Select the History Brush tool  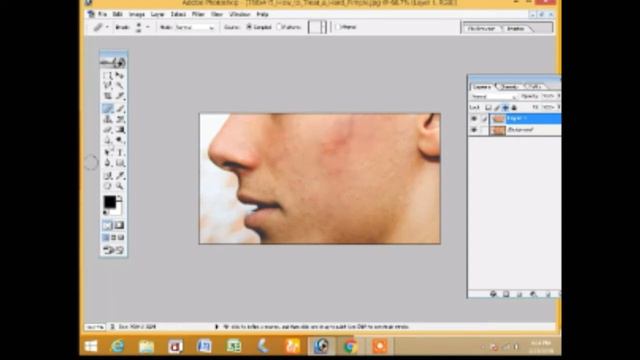tap(120, 119)
